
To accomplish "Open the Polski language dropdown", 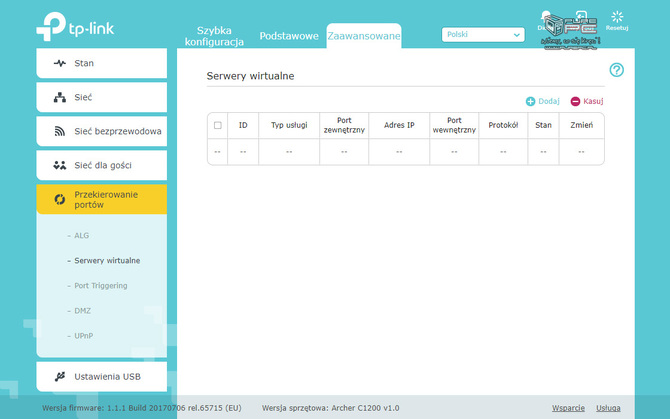I will (x=483, y=34).
